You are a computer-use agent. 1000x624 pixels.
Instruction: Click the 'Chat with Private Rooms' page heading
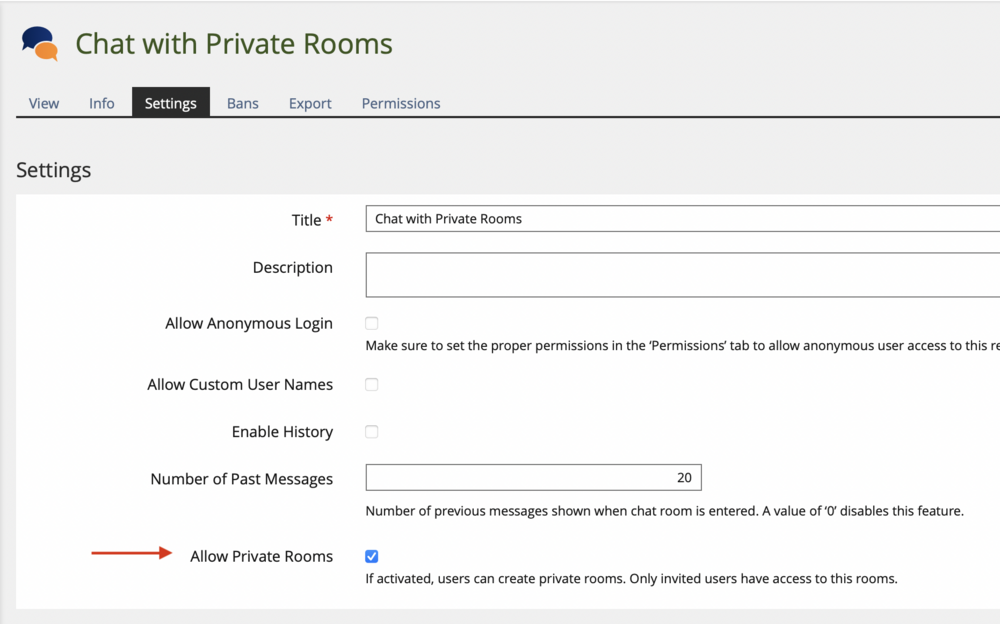click(x=234, y=44)
